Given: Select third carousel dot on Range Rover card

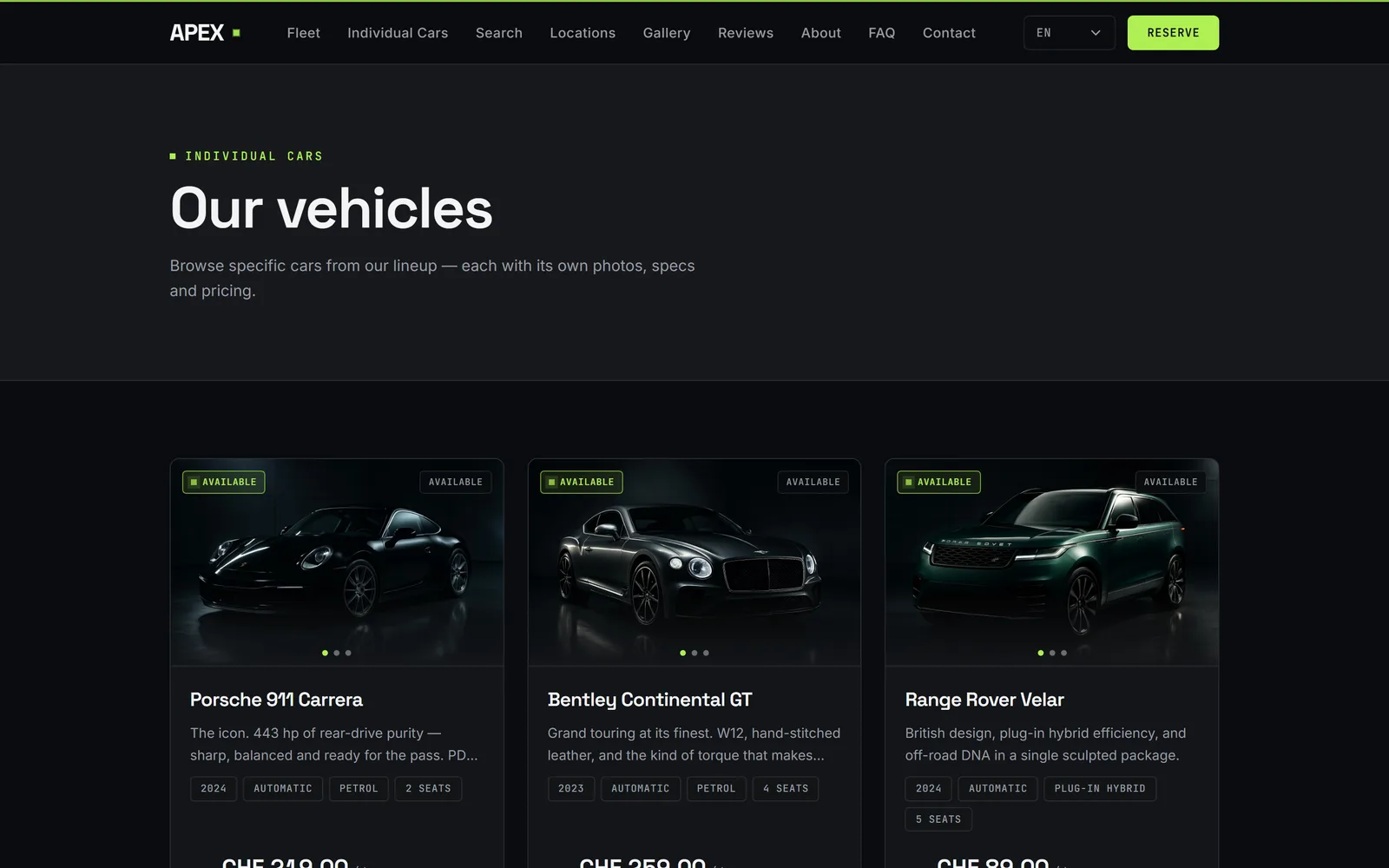Looking at the screenshot, I should point(1063,653).
